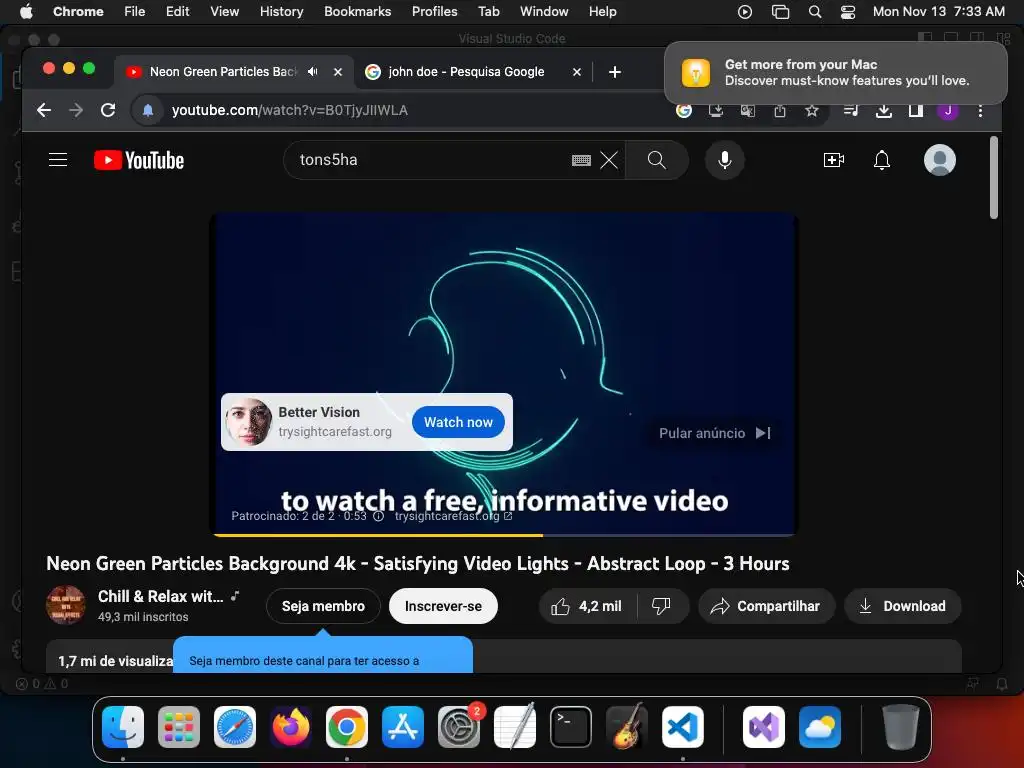The image size is (1024, 768).
Task: Open Chrome three-dot menu
Action: click(980, 110)
